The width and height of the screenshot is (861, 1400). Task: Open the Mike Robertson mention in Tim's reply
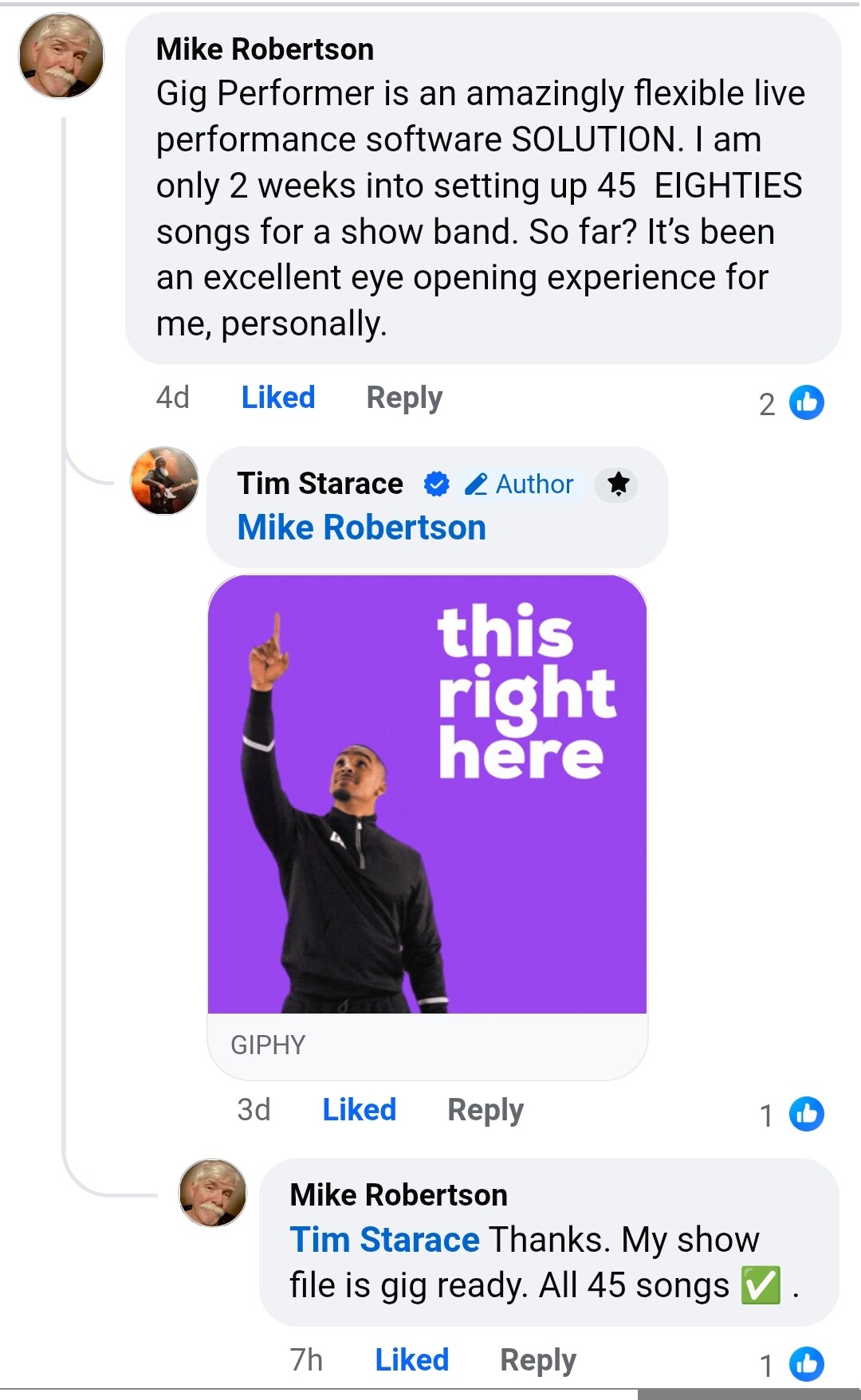click(362, 527)
